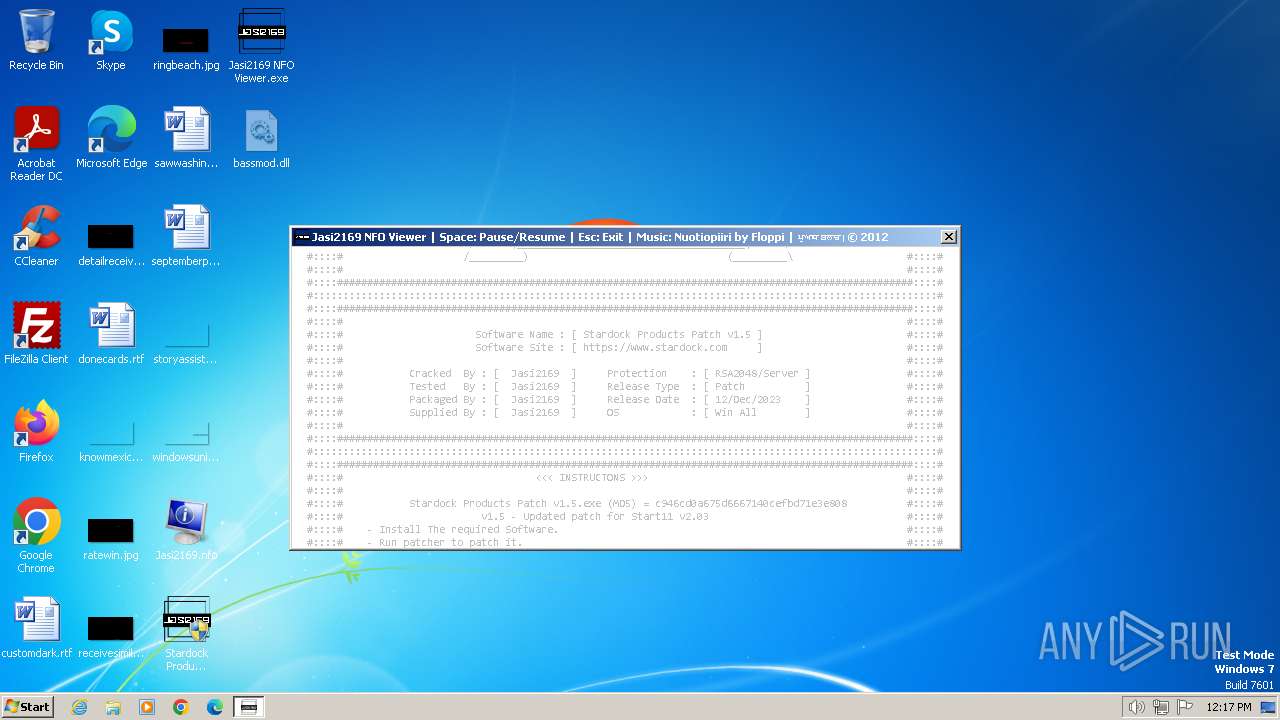Open Edge from the taskbar
The height and width of the screenshot is (720, 1280).
[x=215, y=707]
